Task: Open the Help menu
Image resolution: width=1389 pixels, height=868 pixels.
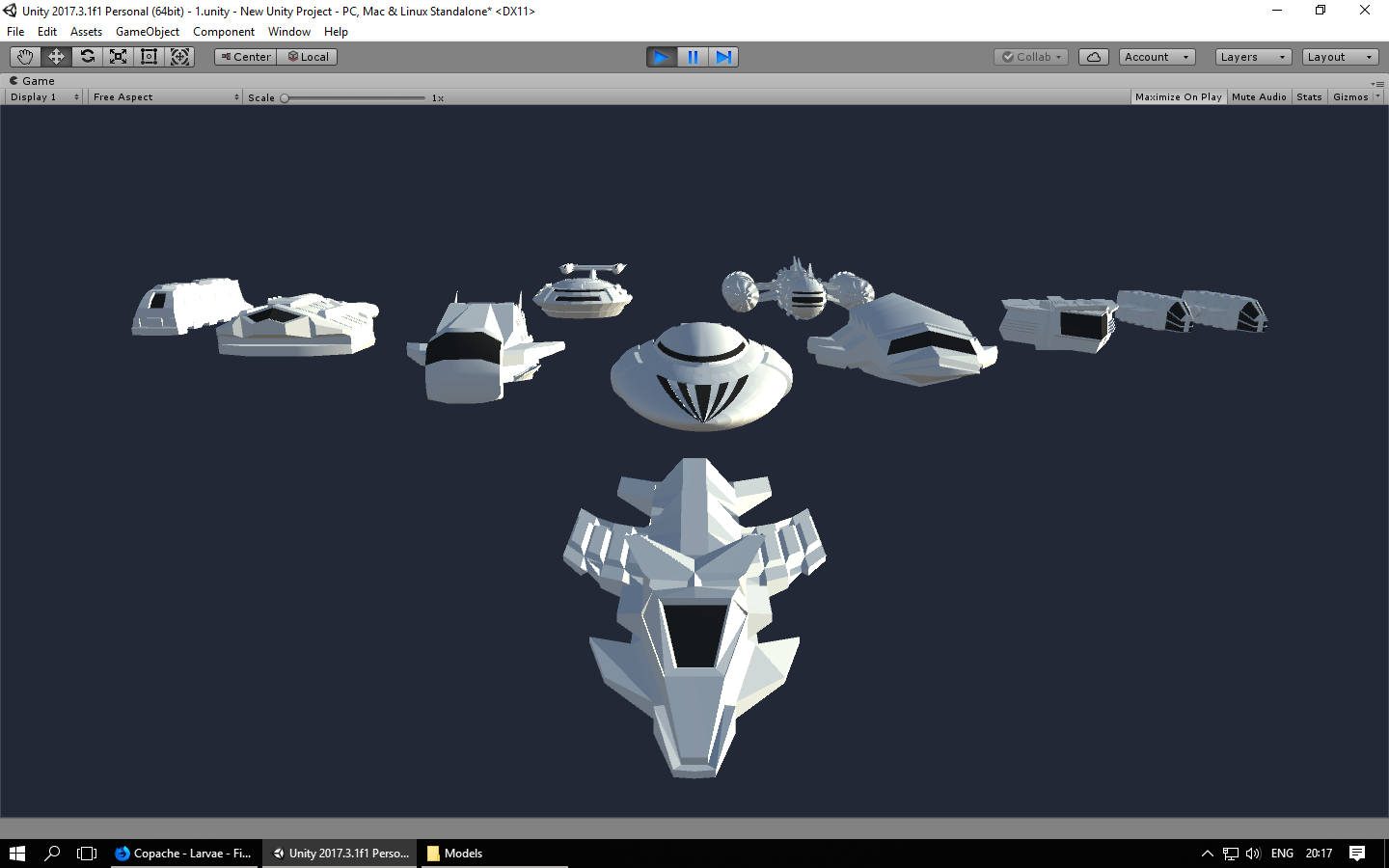Action: point(336,32)
